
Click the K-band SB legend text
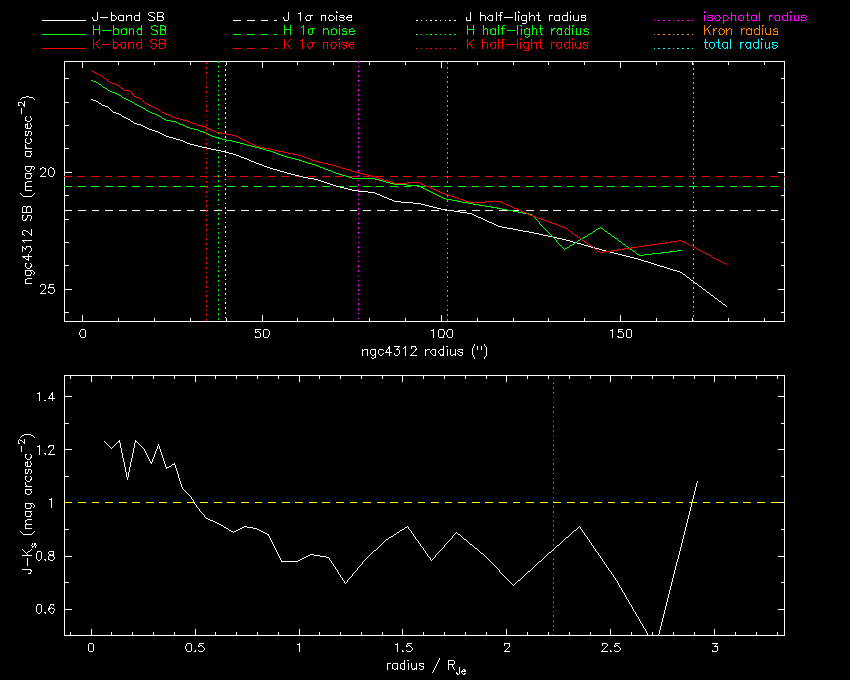click(x=128, y=45)
